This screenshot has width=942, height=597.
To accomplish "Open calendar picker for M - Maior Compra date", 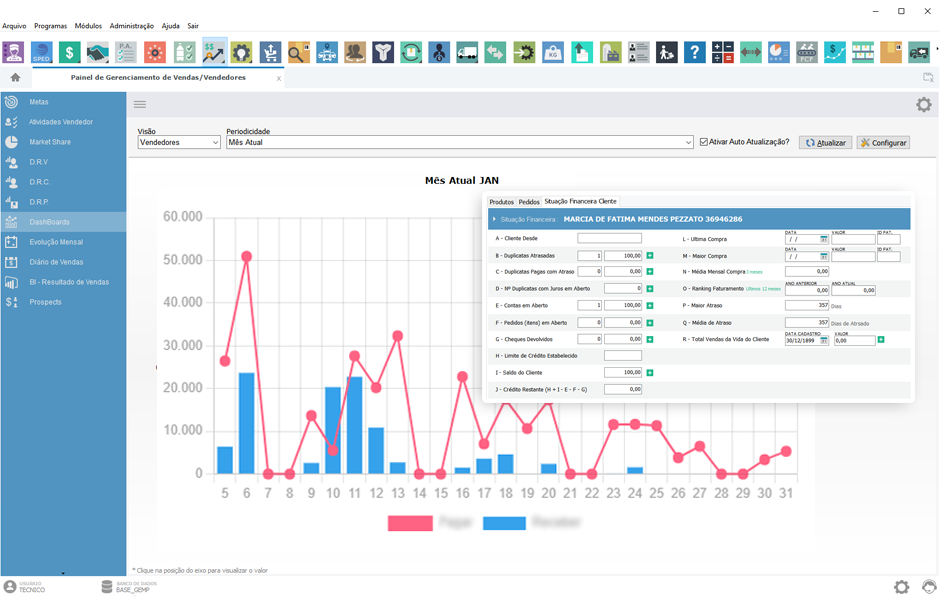I will (x=824, y=256).
